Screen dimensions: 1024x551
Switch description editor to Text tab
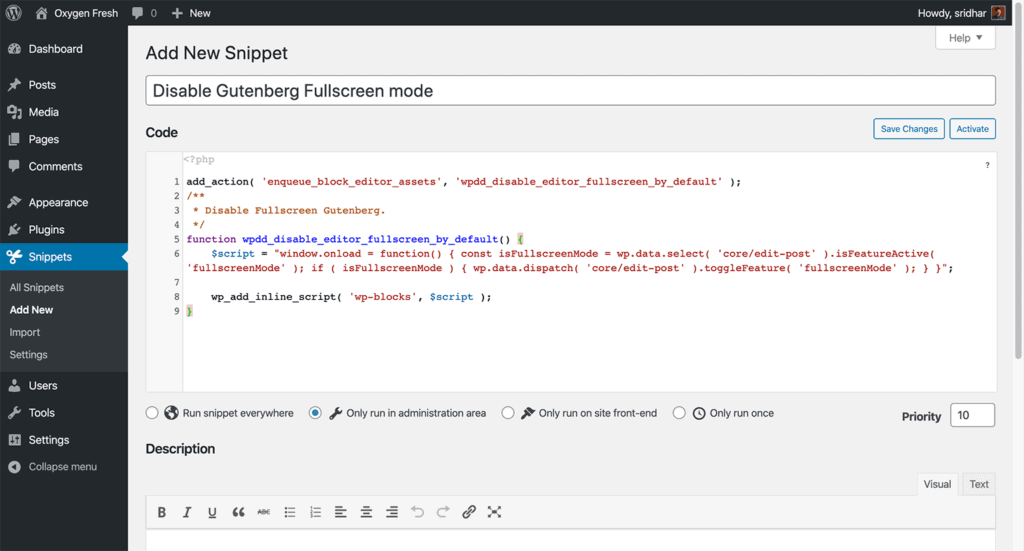978,484
